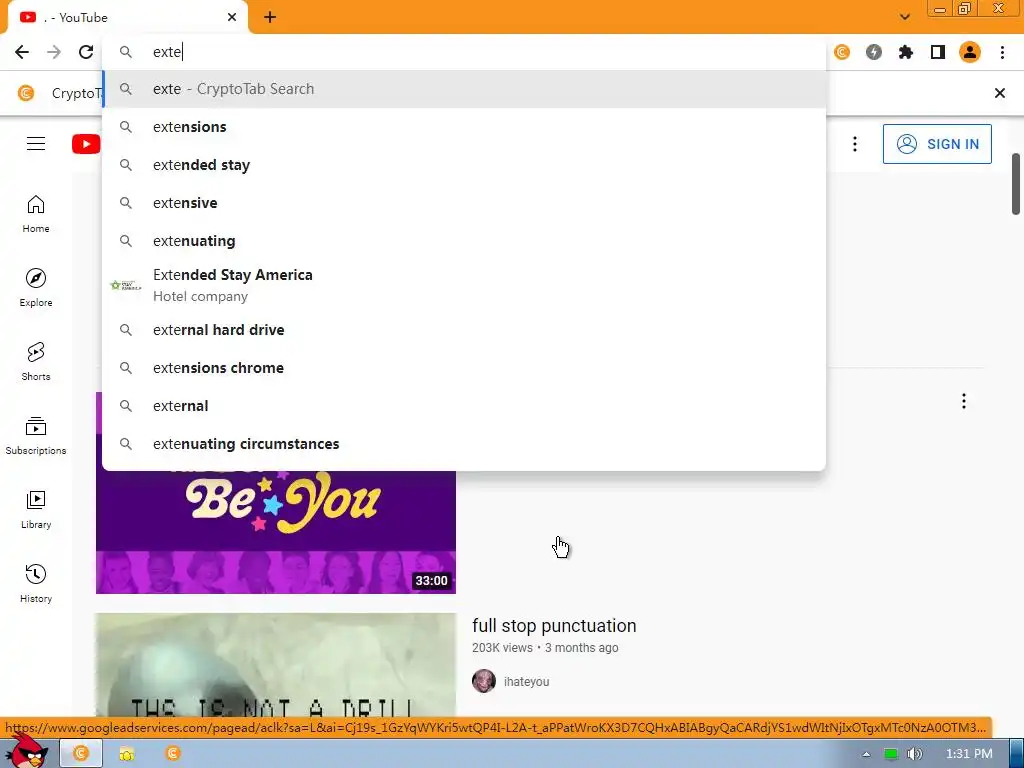The width and height of the screenshot is (1024, 768).
Task: Open the Be You video thumbnail
Action: 276,532
